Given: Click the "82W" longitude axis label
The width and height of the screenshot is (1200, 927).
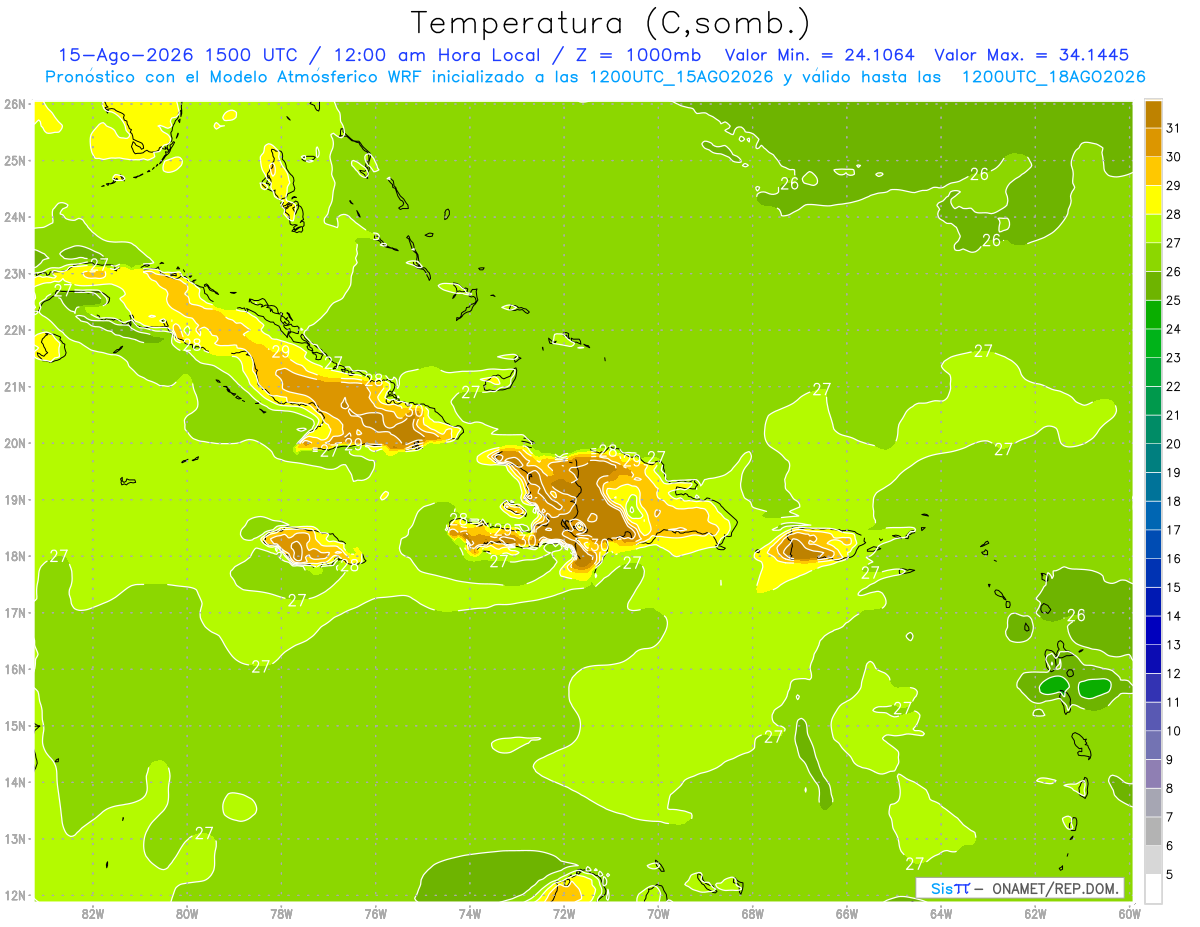Looking at the screenshot, I should point(93,913).
